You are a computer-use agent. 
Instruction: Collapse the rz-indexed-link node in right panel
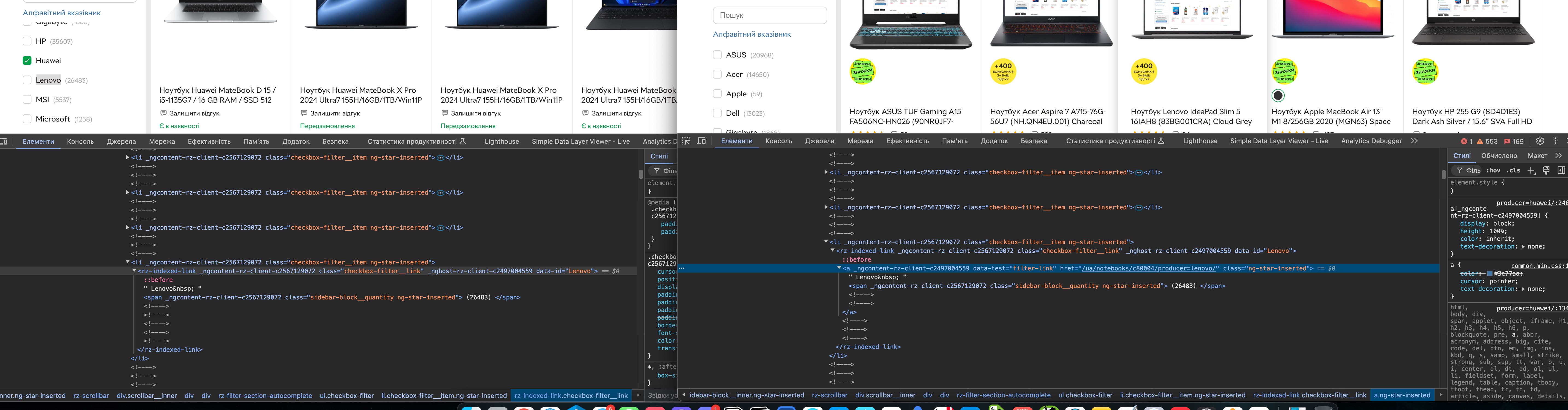832,250
